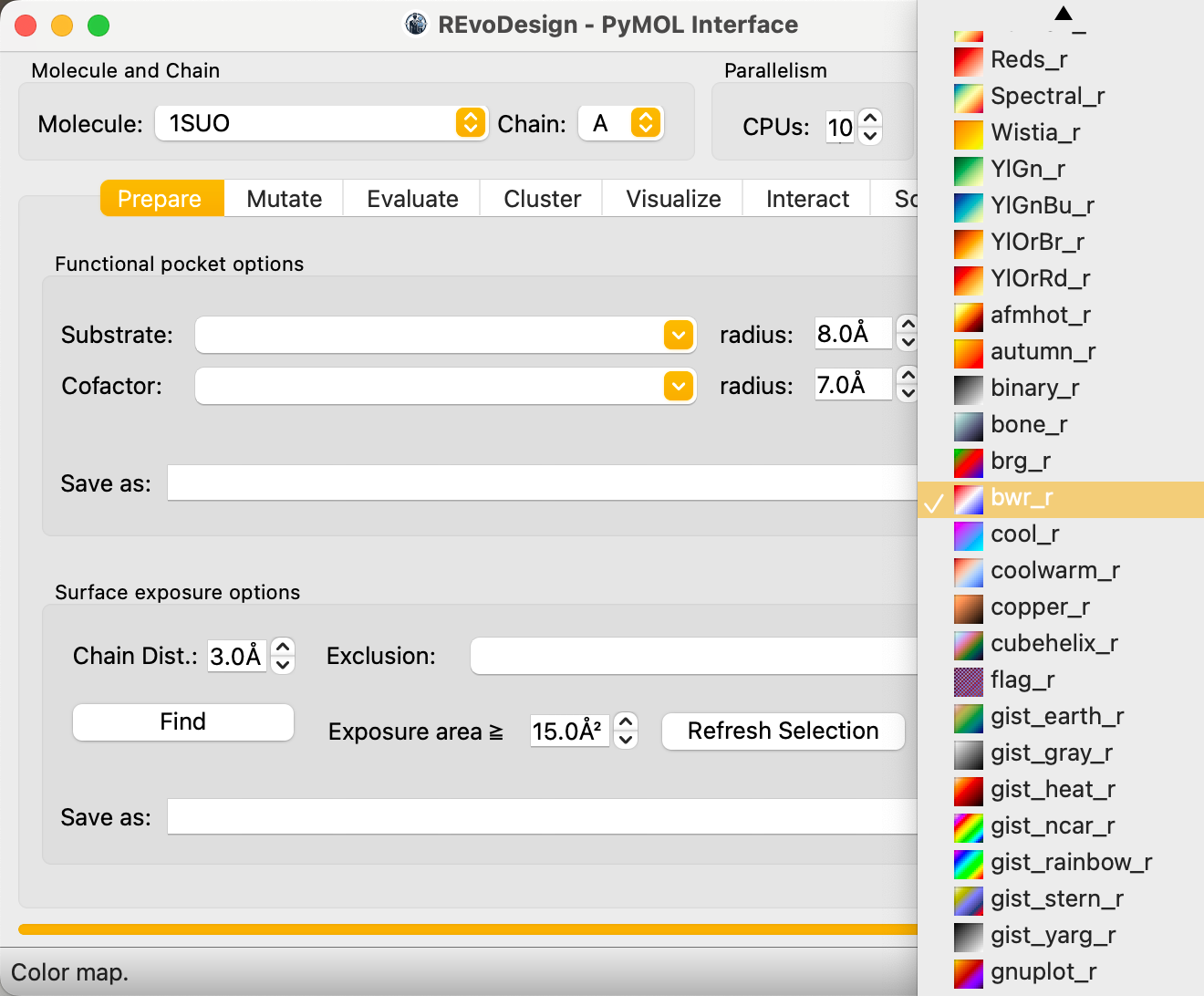Image resolution: width=1204 pixels, height=996 pixels.
Task: Select YlGnBu_r from the colormap list
Action: [x=1060, y=206]
